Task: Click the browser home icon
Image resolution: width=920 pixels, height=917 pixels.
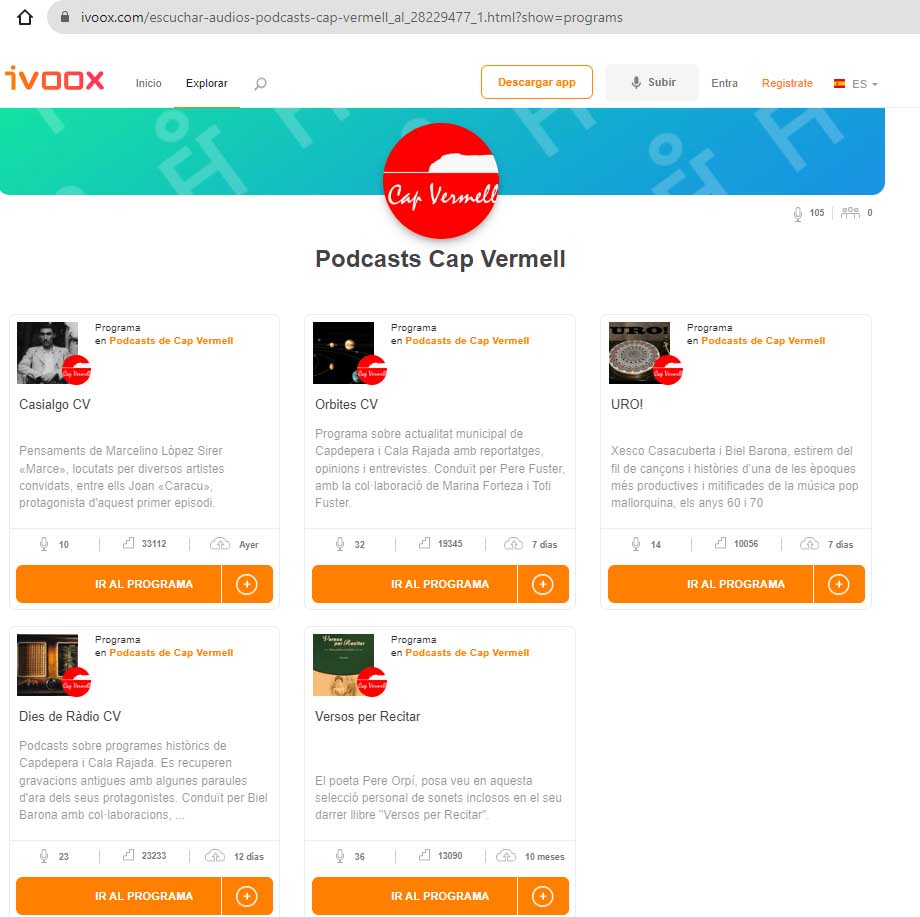Action: point(25,17)
